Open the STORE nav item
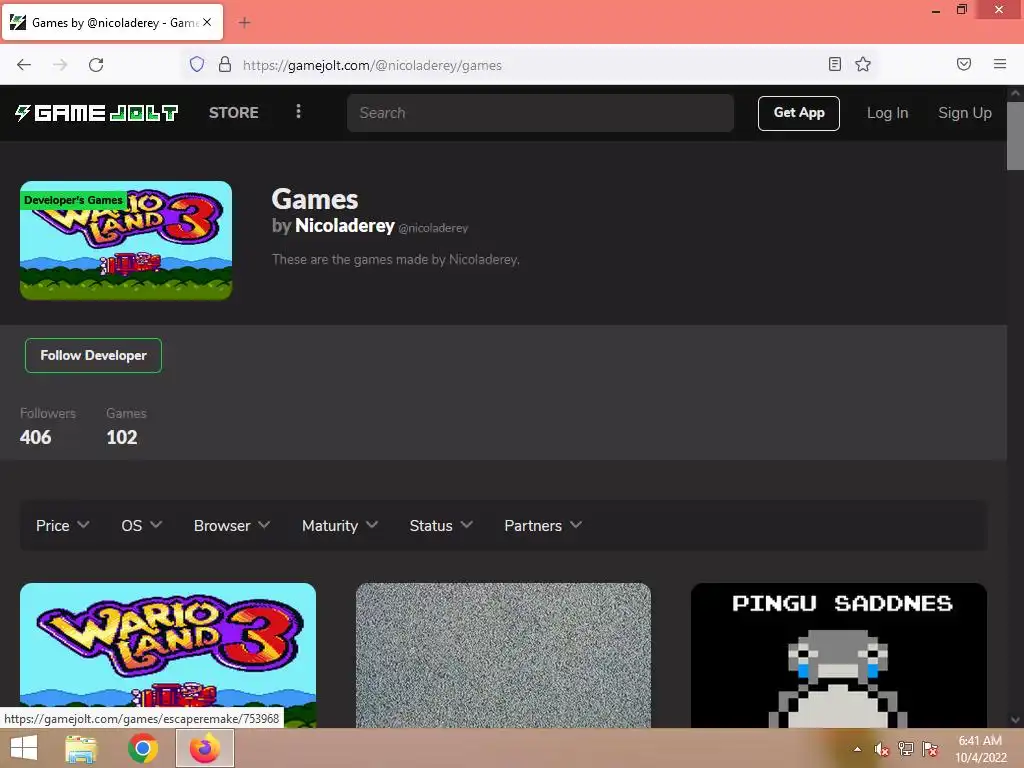Viewport: 1024px width, 768px height. [234, 113]
